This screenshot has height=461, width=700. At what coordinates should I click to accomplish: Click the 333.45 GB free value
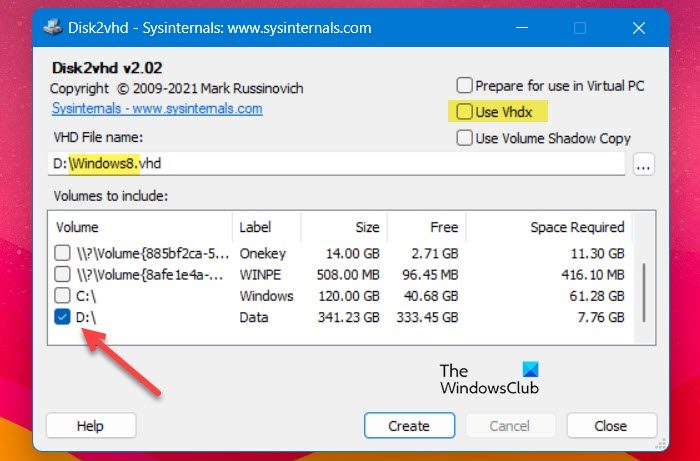click(427, 317)
